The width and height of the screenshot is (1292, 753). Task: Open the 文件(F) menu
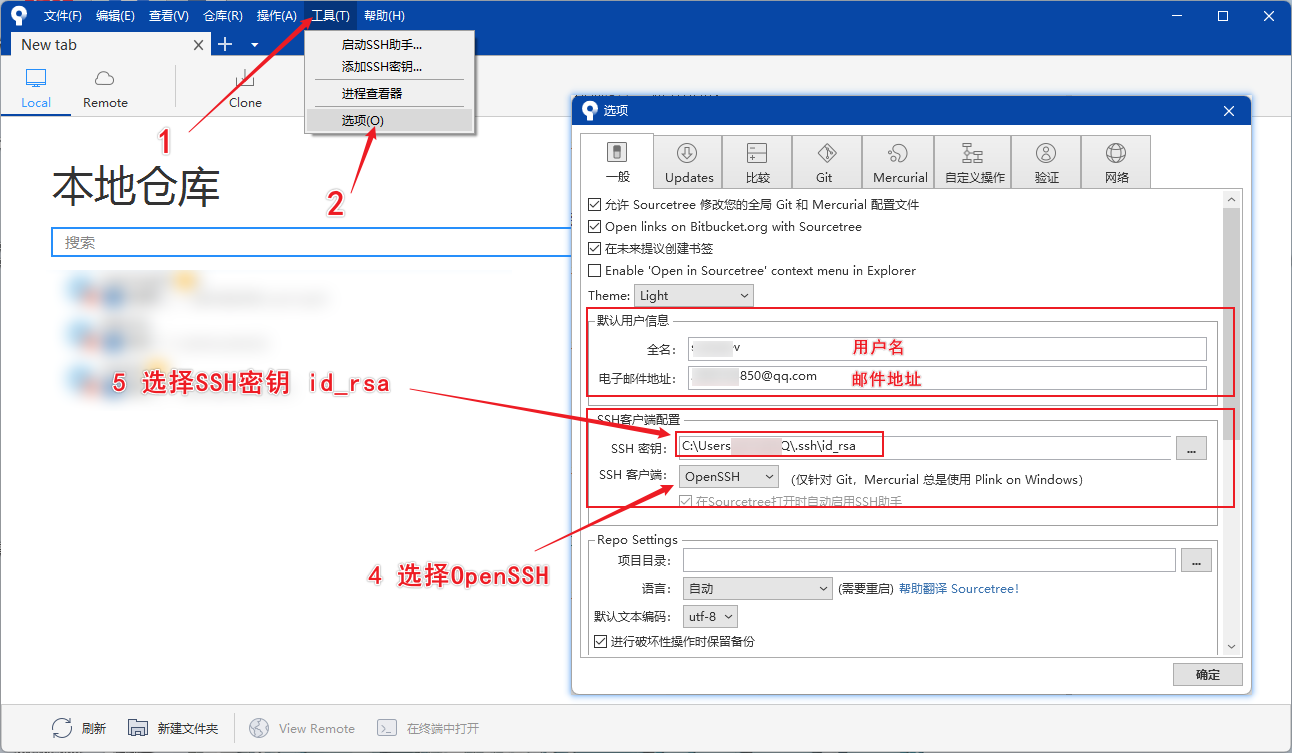click(x=63, y=15)
